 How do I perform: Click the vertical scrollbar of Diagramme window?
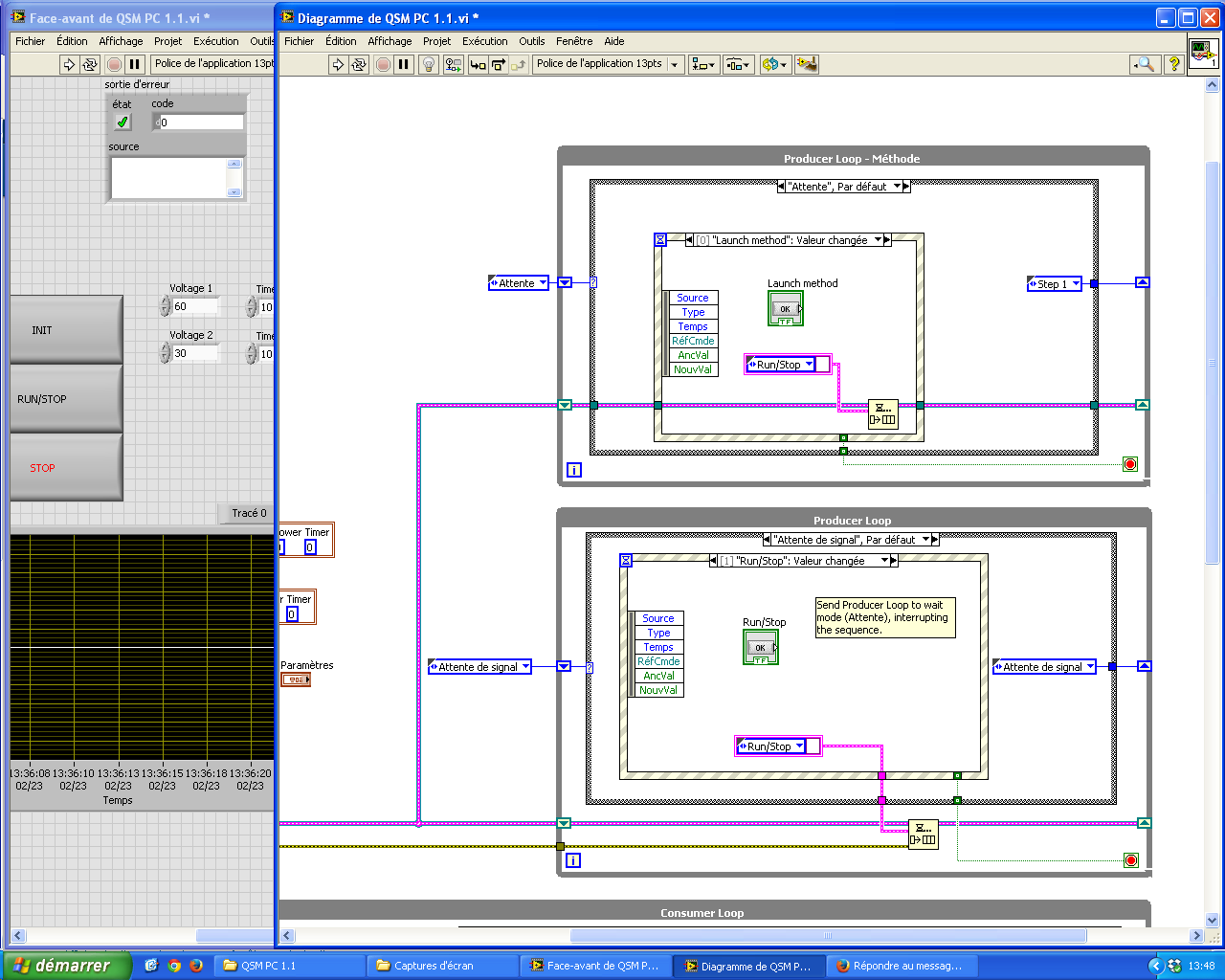pos(1213,364)
